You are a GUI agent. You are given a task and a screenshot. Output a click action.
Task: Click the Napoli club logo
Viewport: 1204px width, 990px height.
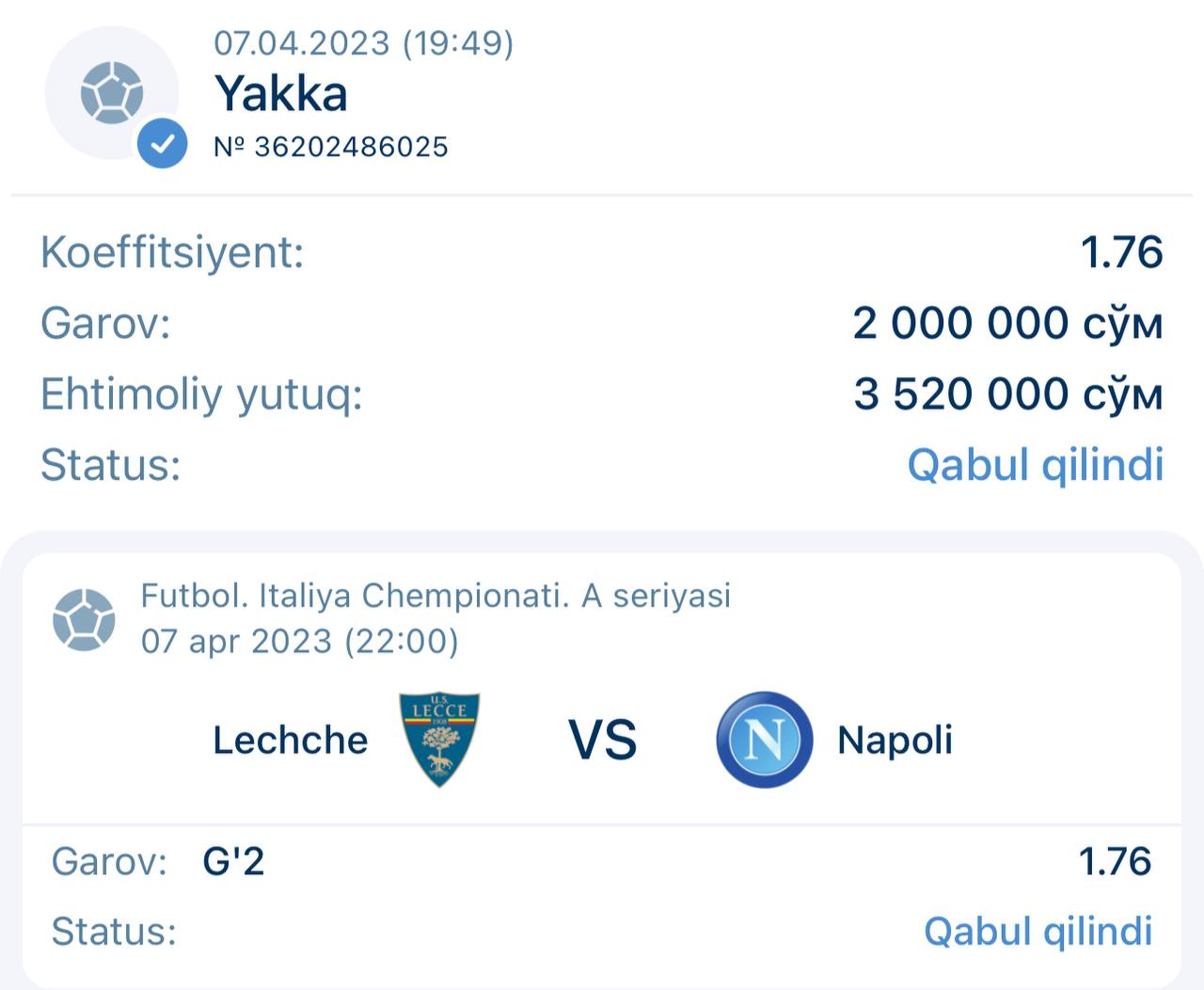click(x=764, y=740)
